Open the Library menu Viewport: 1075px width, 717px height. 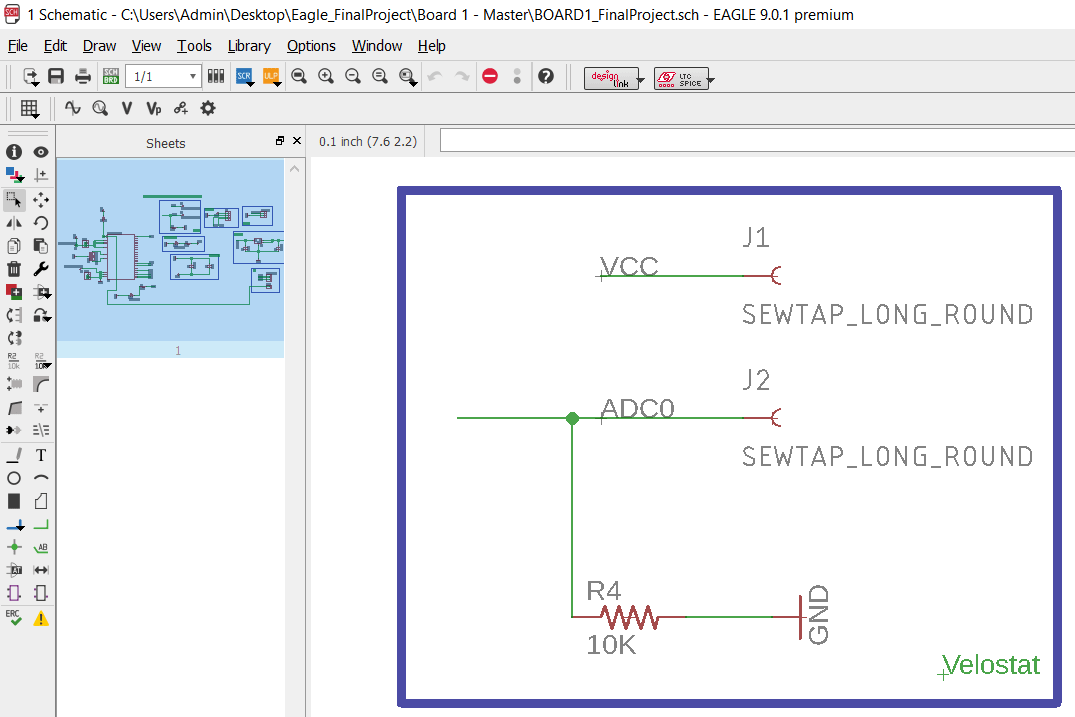click(x=249, y=46)
